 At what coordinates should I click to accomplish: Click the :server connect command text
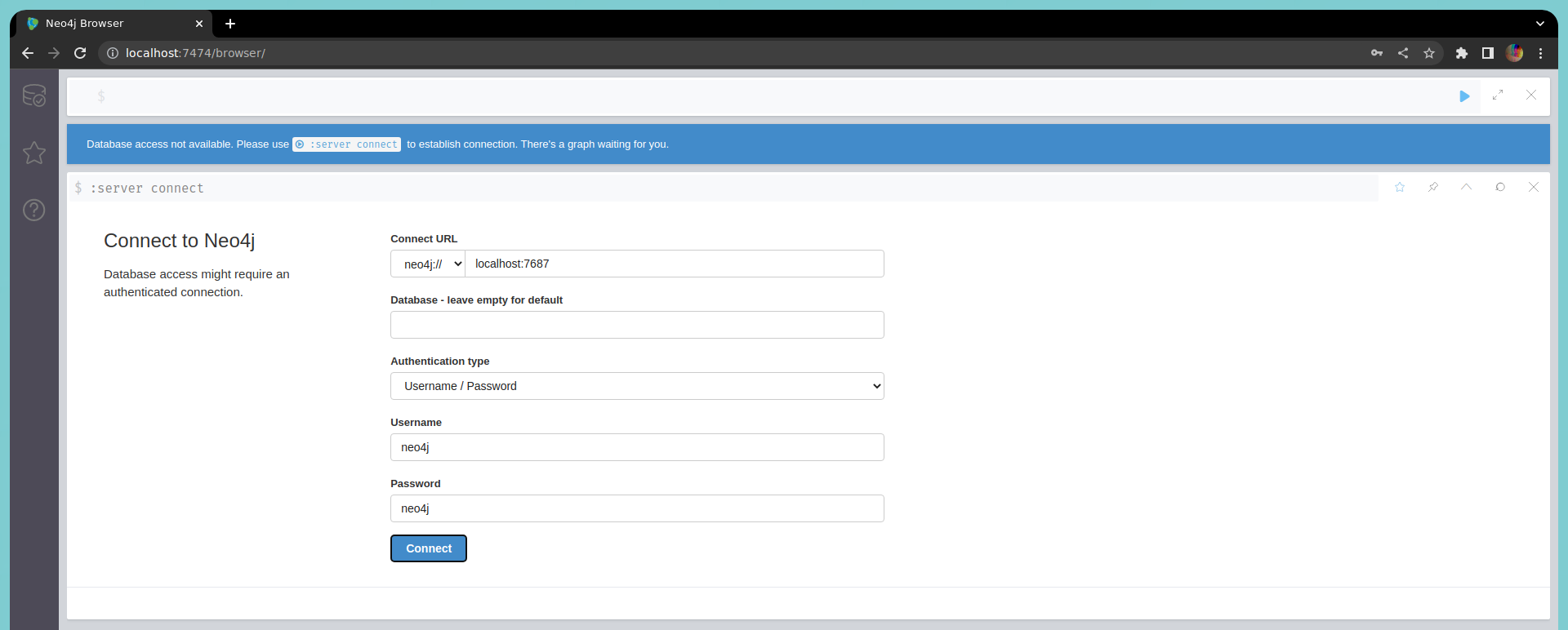click(147, 189)
